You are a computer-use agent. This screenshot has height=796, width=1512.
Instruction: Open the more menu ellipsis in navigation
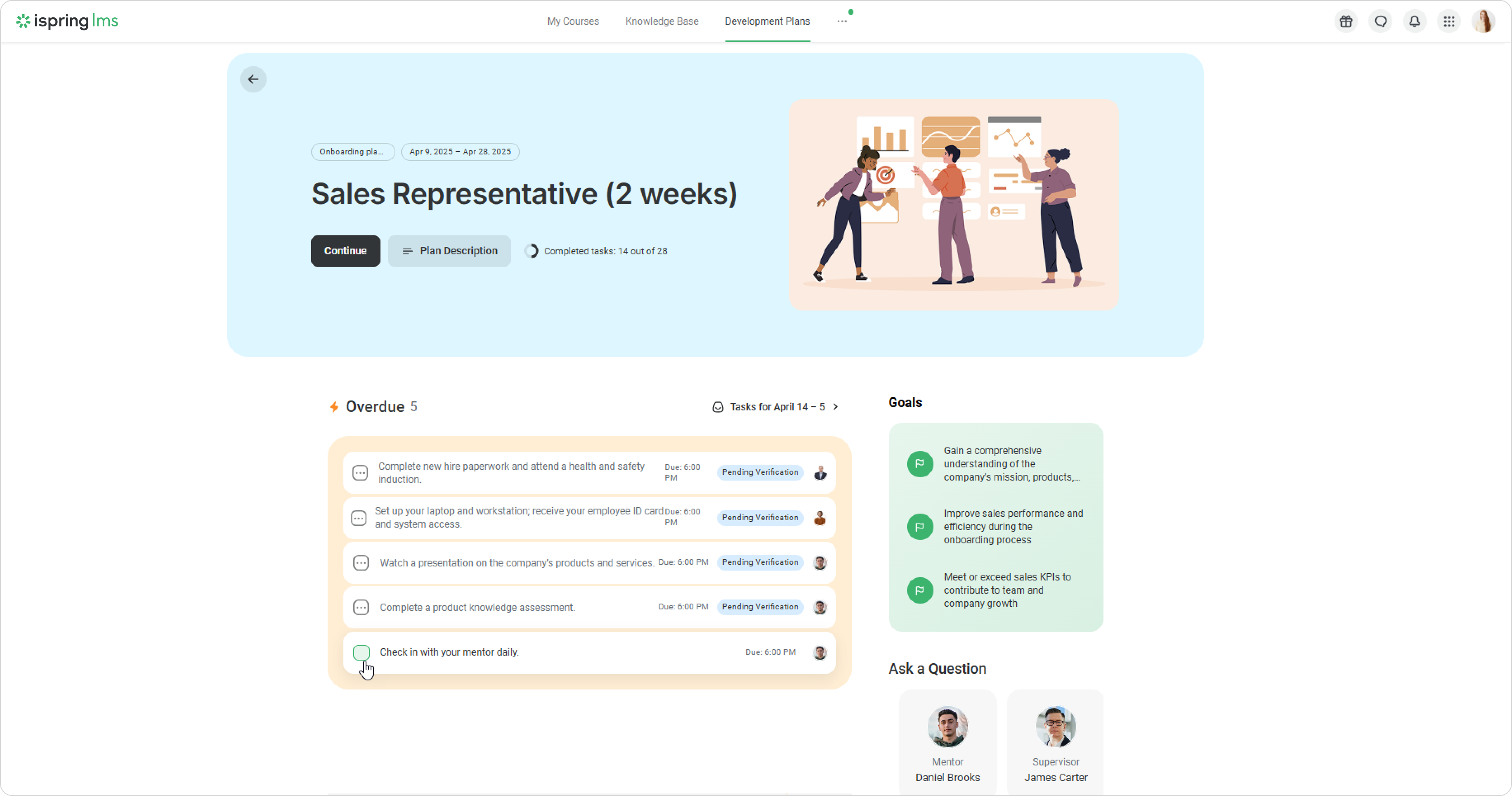click(842, 21)
